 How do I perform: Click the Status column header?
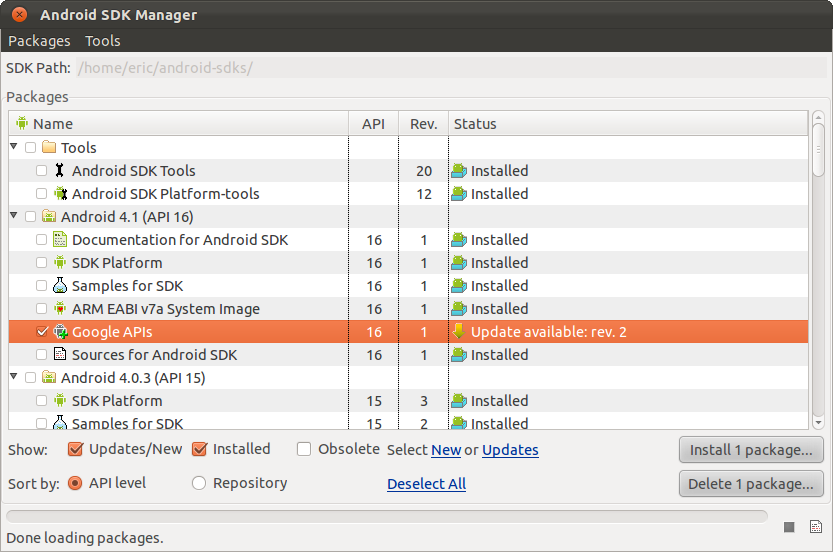point(628,123)
